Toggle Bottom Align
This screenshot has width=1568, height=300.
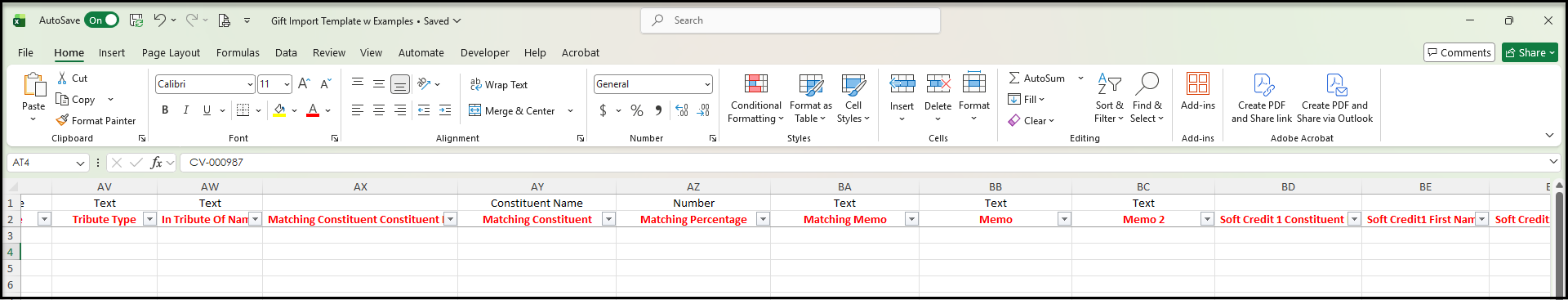pos(400,84)
